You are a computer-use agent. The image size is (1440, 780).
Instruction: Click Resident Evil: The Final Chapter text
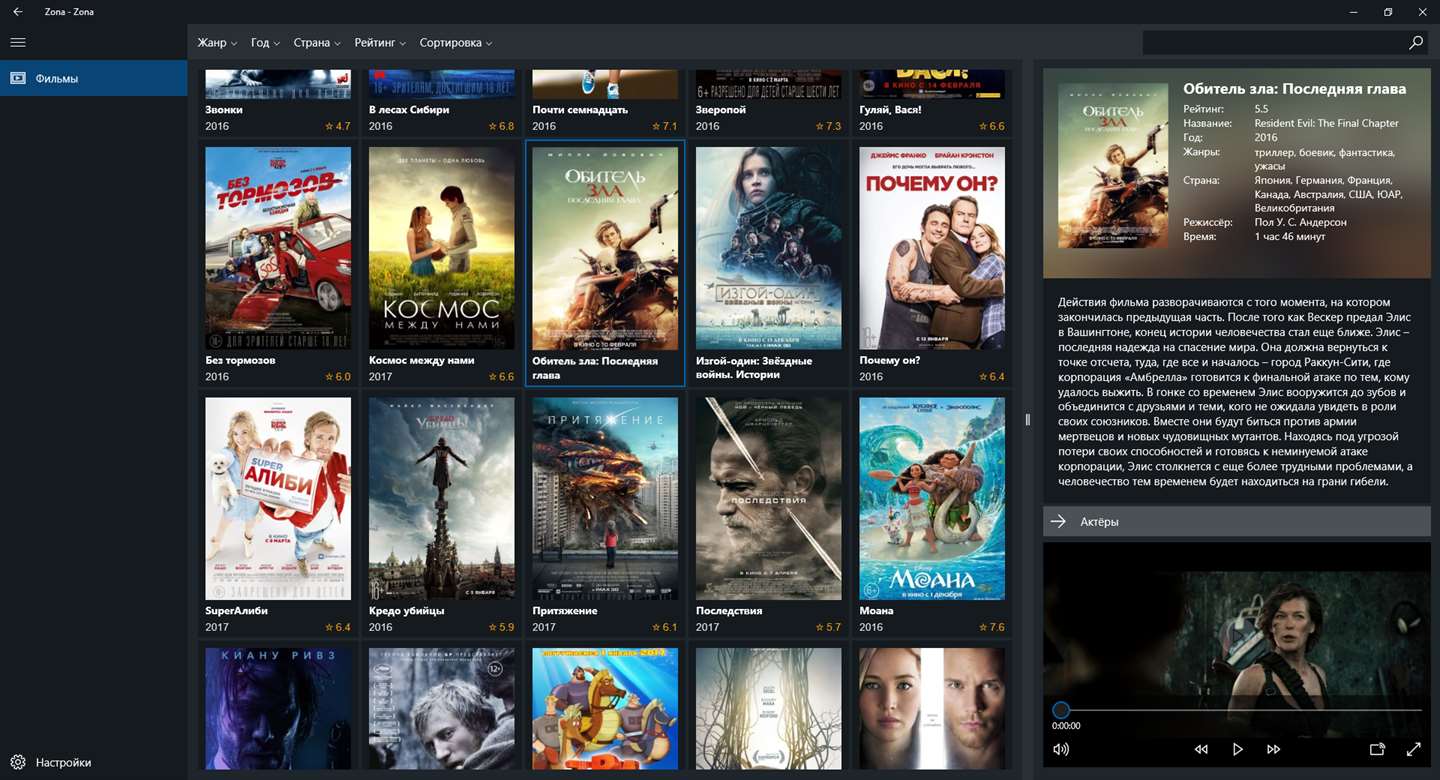[1327, 123]
